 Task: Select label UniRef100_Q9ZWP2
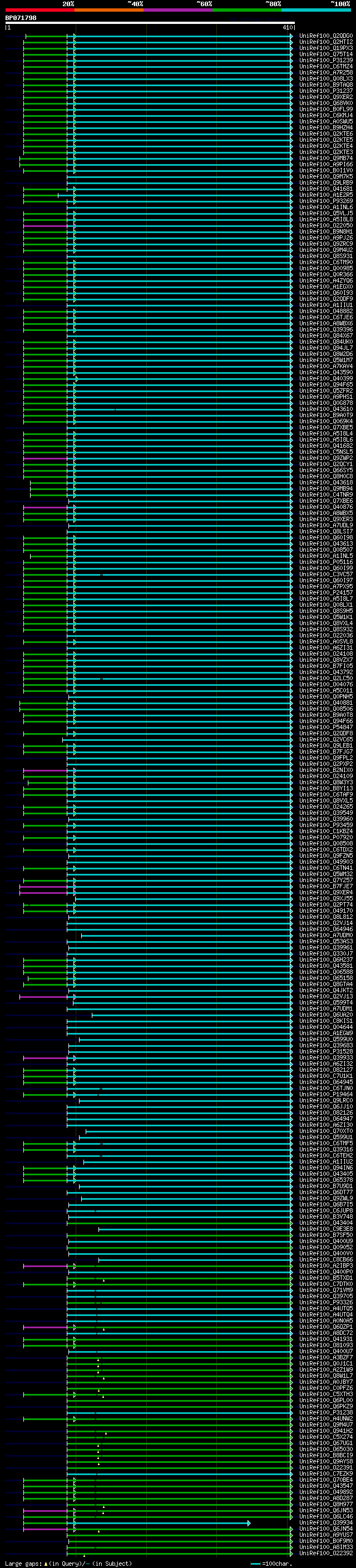click(326, 458)
